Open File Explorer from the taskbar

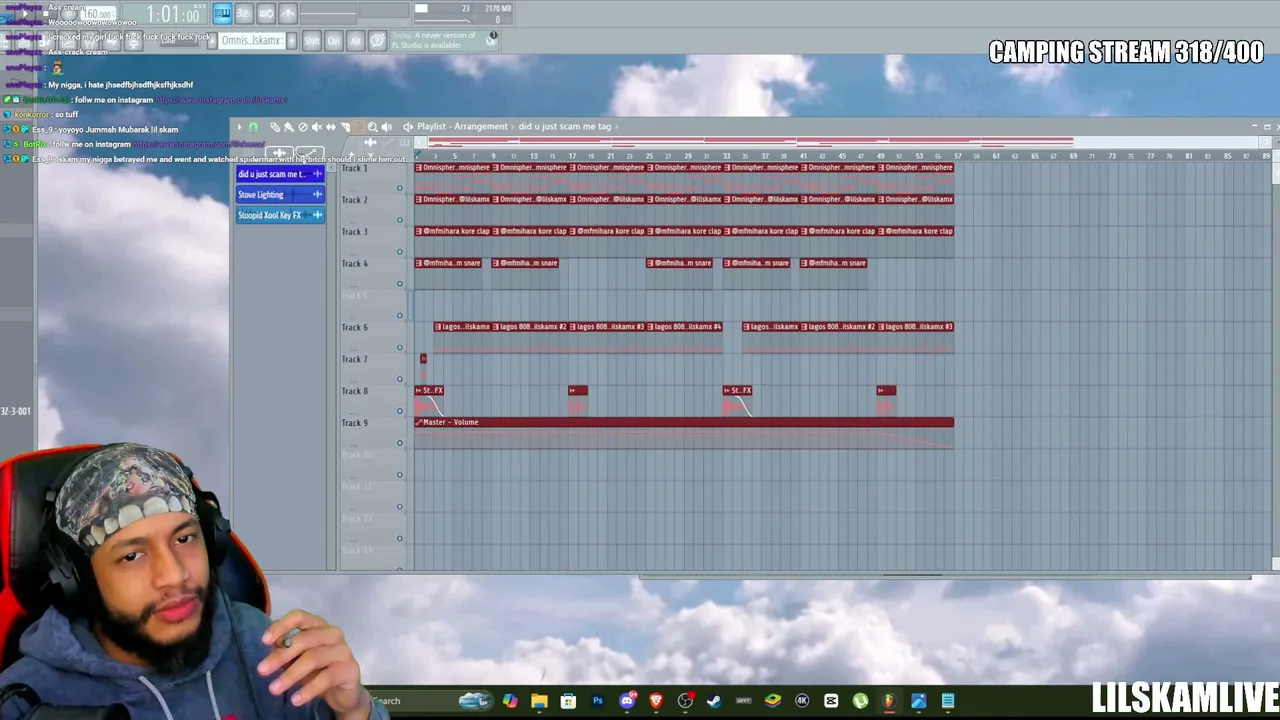(x=539, y=701)
